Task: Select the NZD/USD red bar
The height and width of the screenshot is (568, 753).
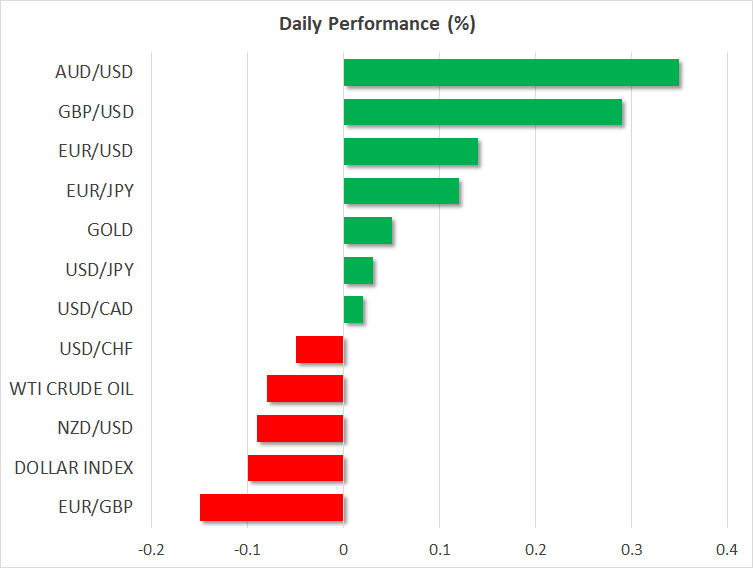Action: (300, 428)
